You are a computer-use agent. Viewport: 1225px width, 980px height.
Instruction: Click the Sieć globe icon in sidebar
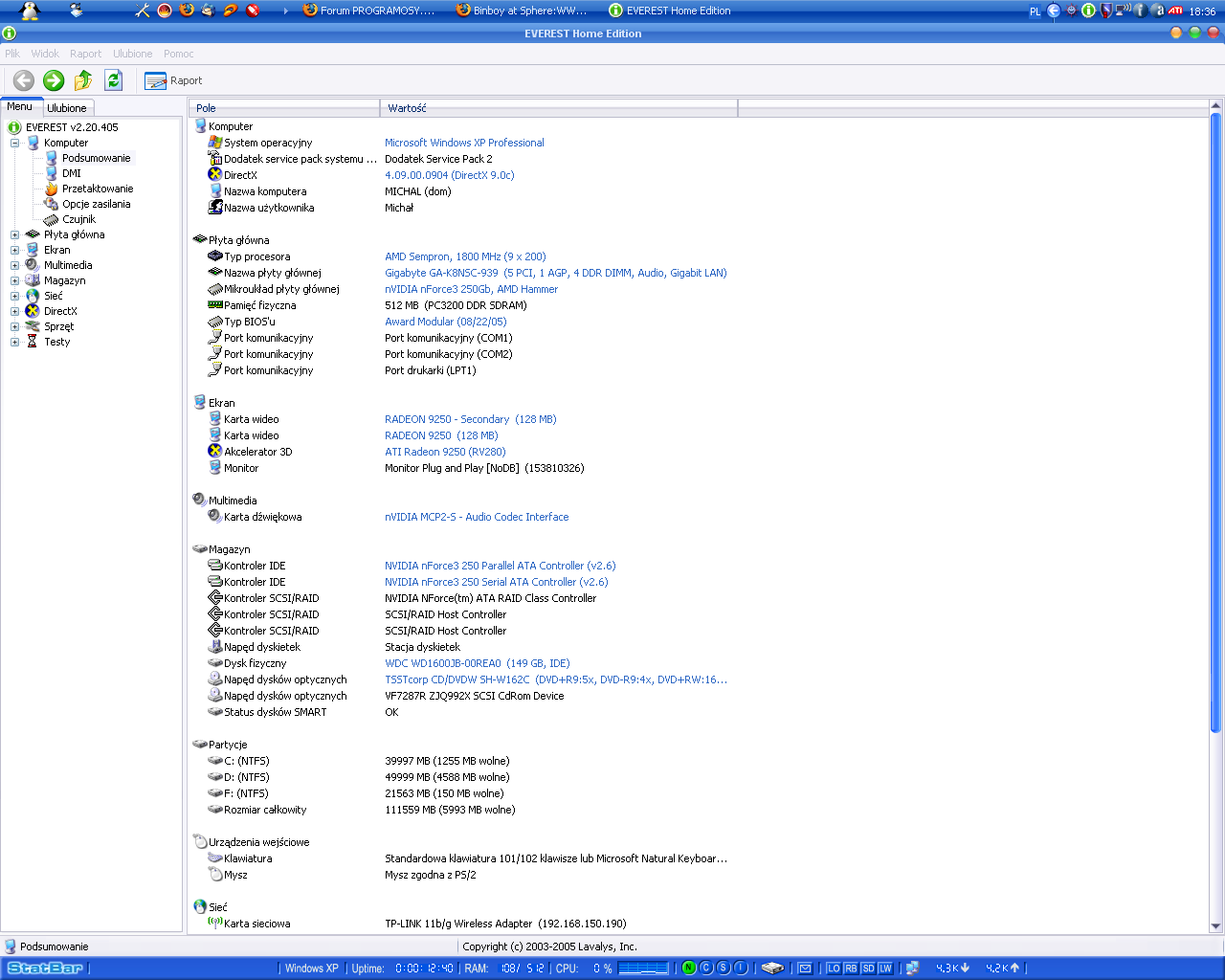pos(33,296)
